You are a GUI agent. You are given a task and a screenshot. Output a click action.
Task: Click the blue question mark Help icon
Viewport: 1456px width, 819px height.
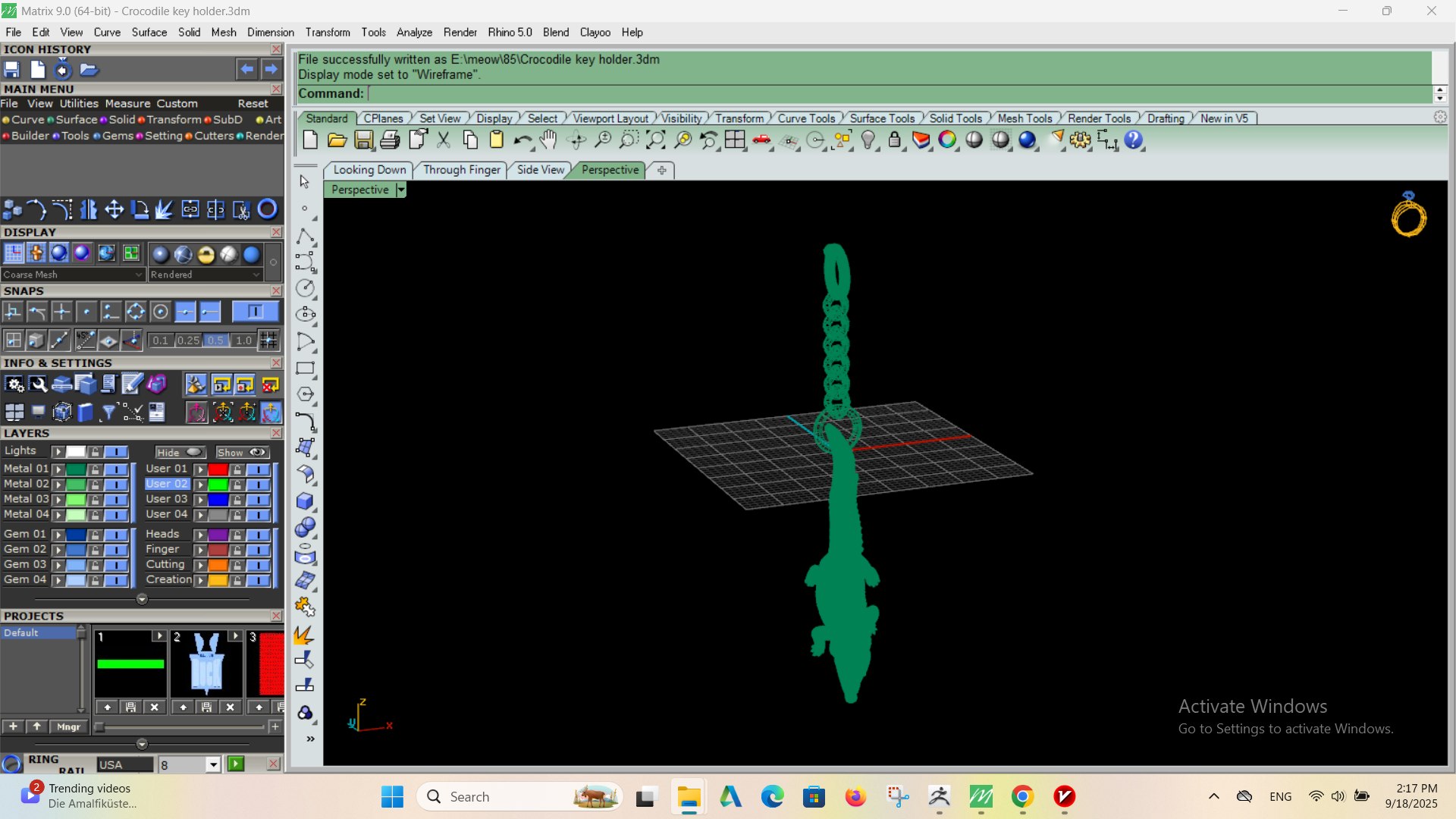tap(1134, 140)
